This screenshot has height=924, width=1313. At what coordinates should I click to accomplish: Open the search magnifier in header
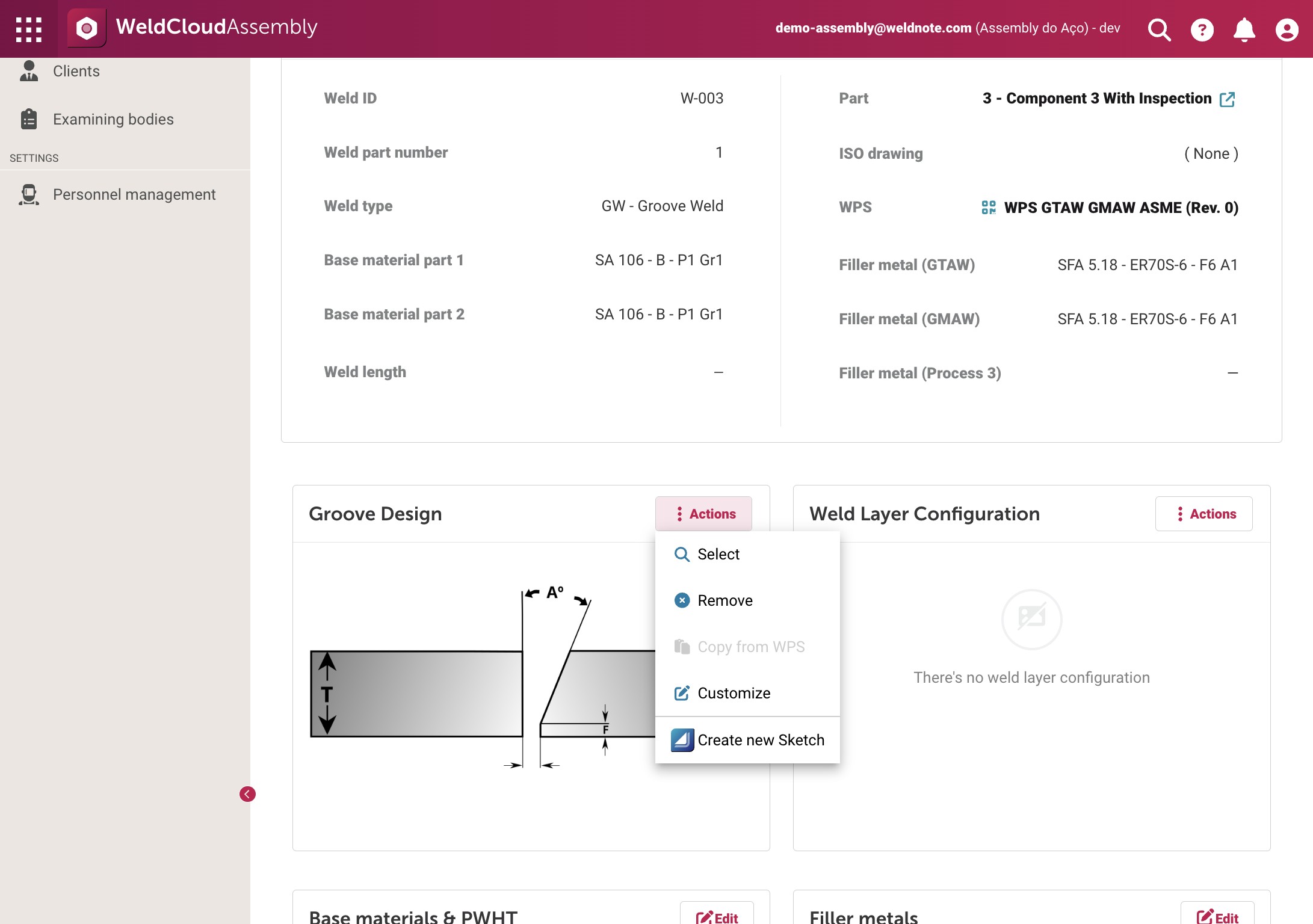[x=1158, y=29]
